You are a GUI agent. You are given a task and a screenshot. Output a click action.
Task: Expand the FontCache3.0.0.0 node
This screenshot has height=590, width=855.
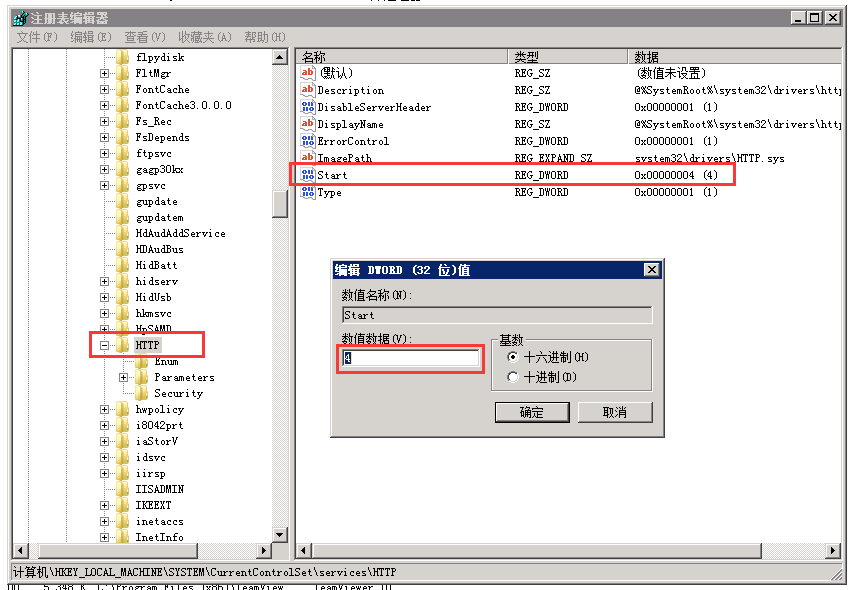(104, 105)
